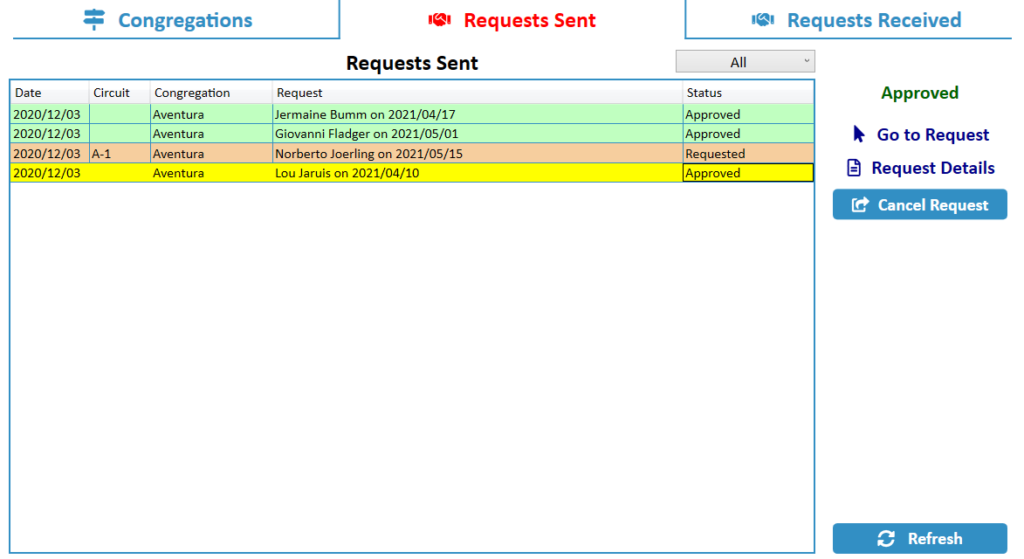Click the document icon beside Request Details
The height and width of the screenshot is (559, 1024).
point(854,168)
